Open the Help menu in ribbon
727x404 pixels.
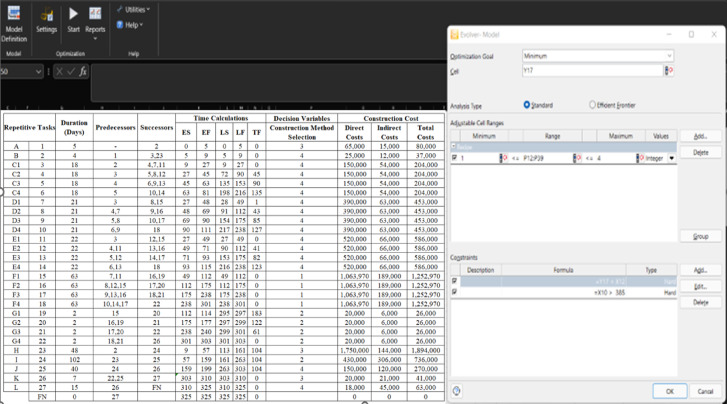point(130,25)
